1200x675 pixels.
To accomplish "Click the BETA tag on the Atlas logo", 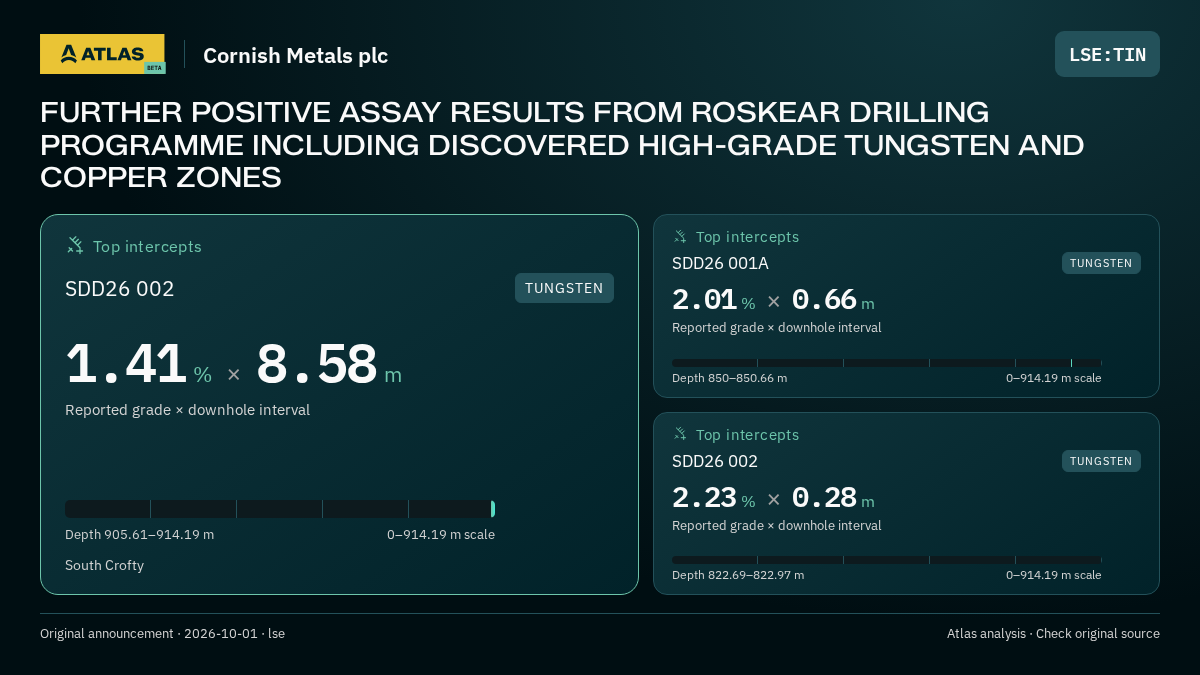I will 154,68.
